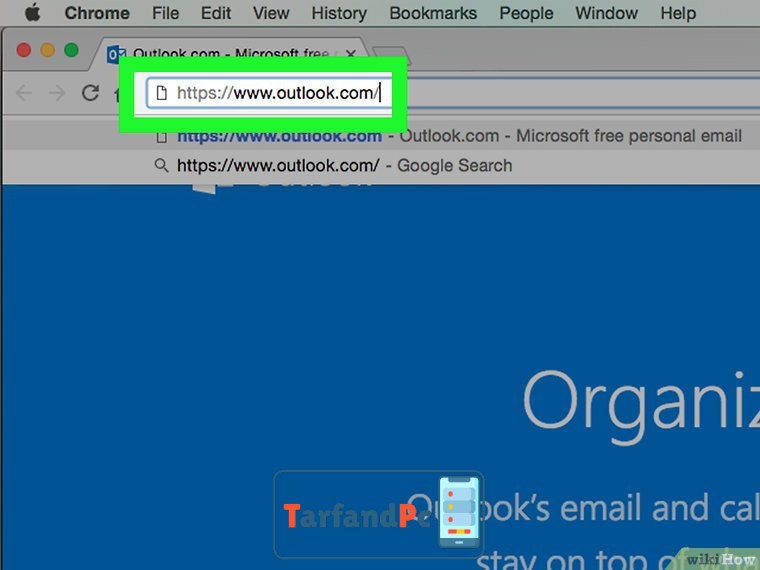This screenshot has width=760, height=570.
Task: Open the File menu
Action: tap(165, 13)
